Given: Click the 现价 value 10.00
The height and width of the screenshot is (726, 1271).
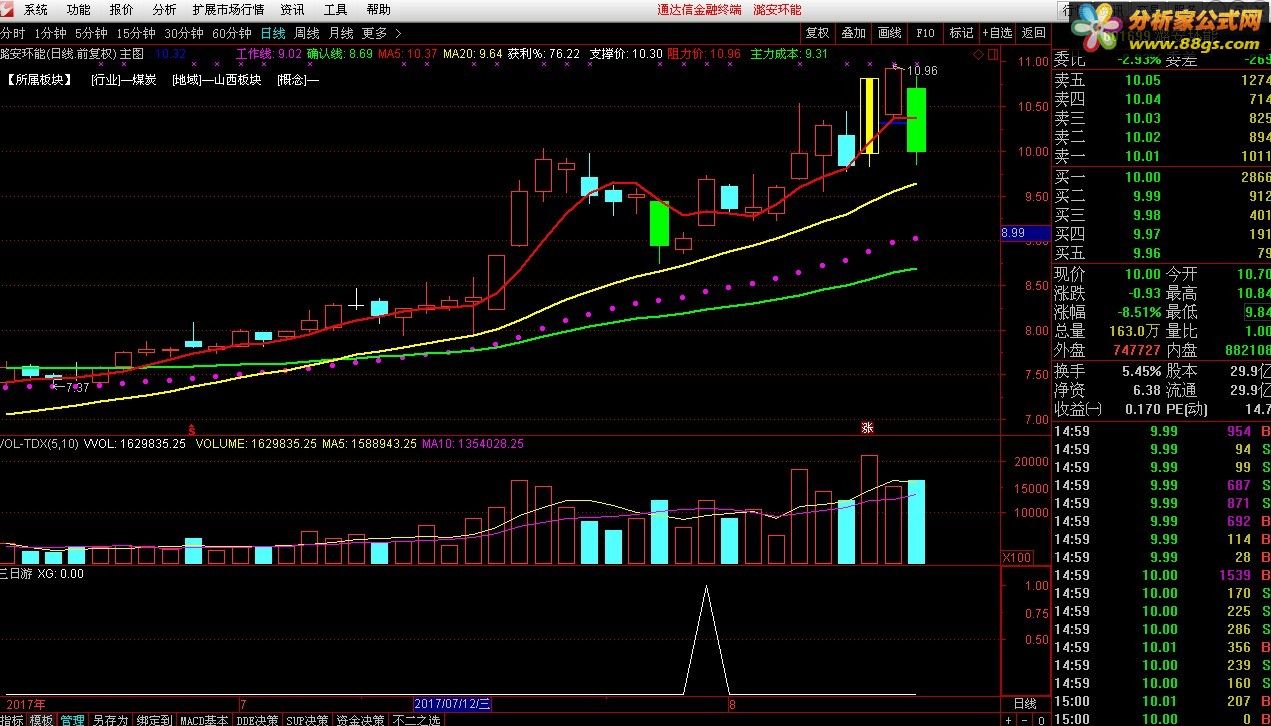Looking at the screenshot, I should [x=1143, y=274].
